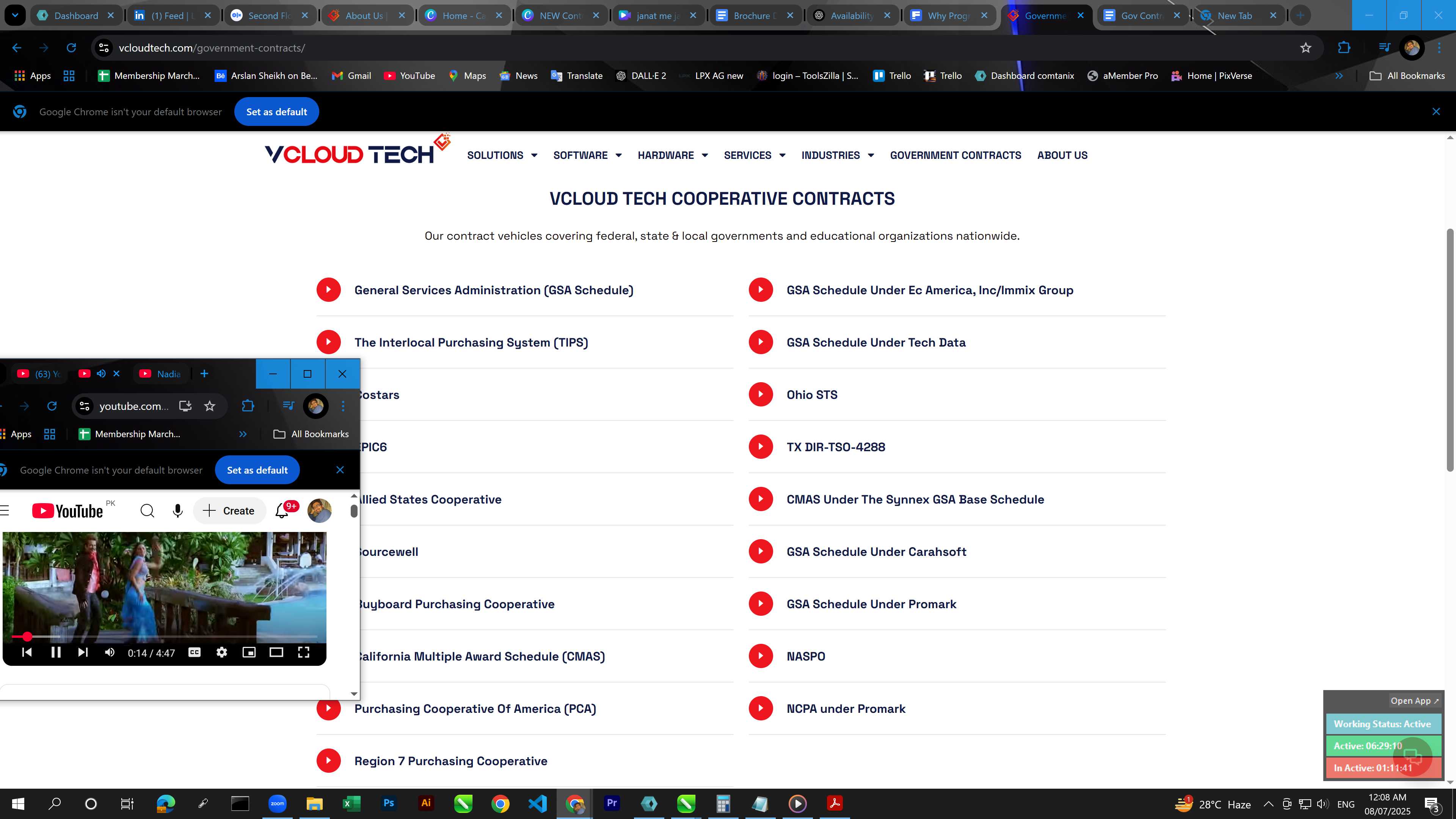The image size is (1456, 819).
Task: Click the YouTube Create button
Action: [x=229, y=511]
